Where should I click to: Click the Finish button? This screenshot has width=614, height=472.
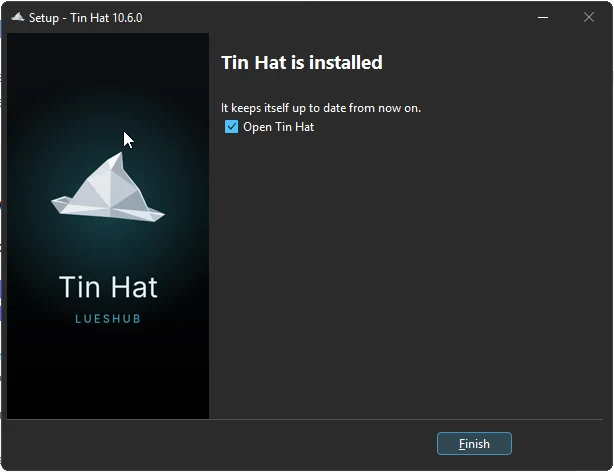[474, 443]
